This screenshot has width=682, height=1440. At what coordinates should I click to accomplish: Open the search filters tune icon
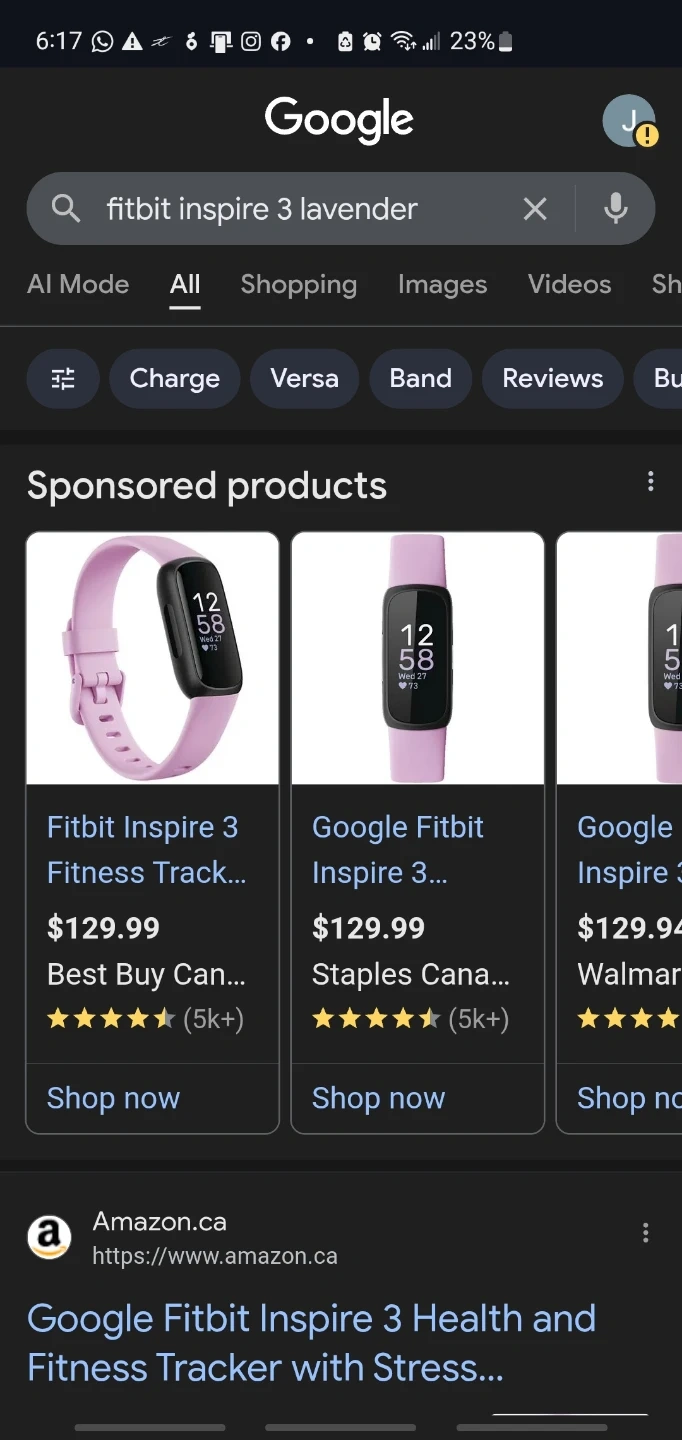63,379
